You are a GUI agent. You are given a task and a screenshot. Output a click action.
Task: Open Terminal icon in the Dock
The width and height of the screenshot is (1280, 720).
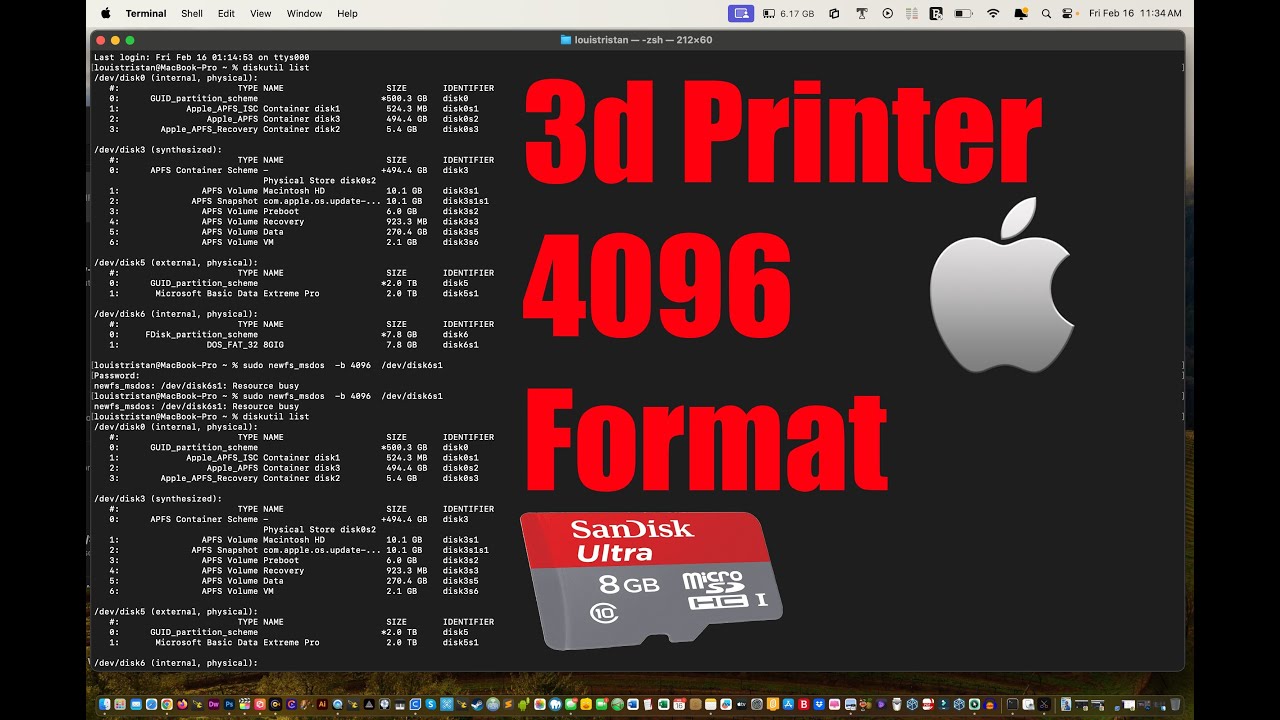(1012, 704)
